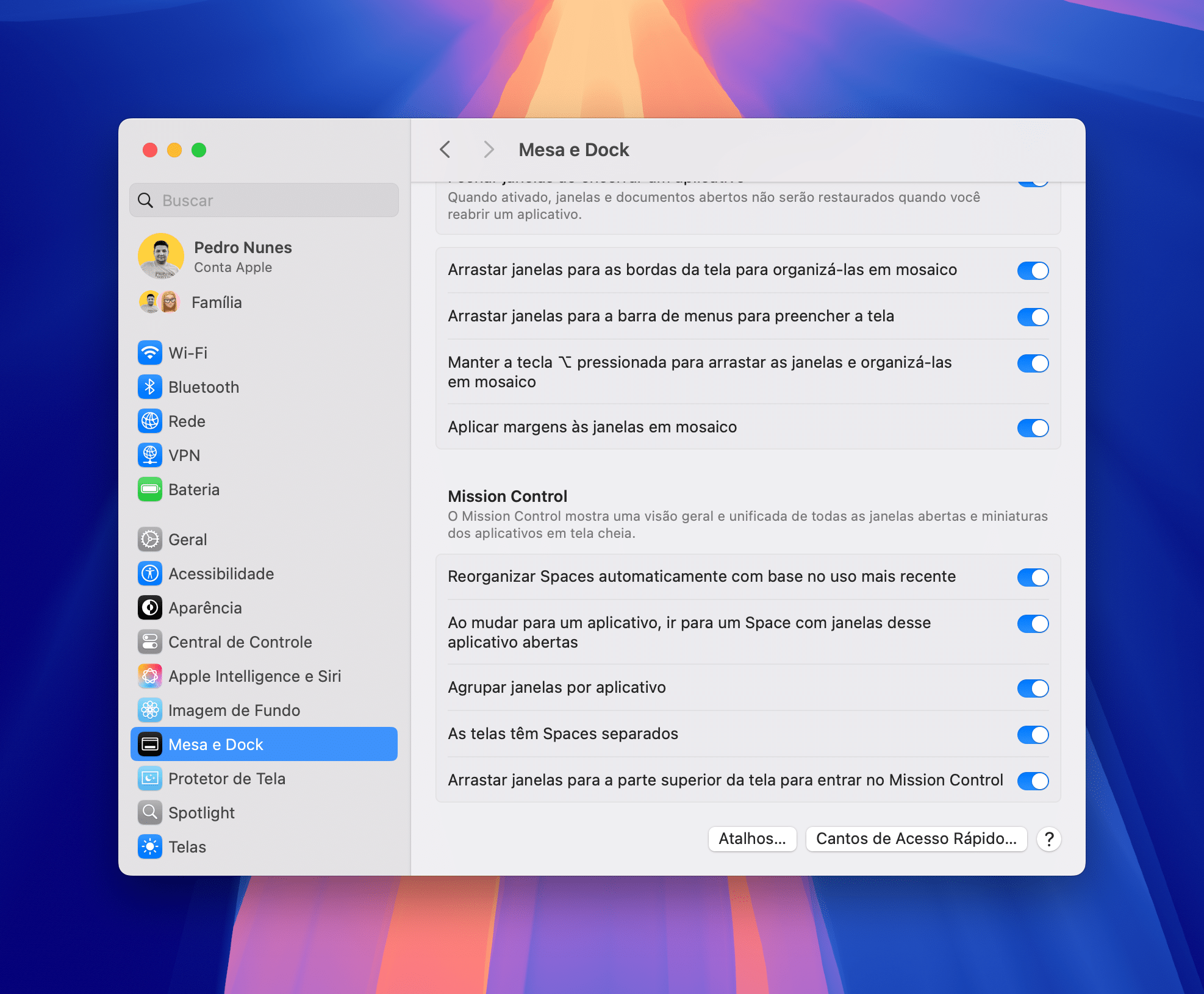The image size is (1204, 994).
Task: Click in the Buscar search field
Action: [x=264, y=200]
